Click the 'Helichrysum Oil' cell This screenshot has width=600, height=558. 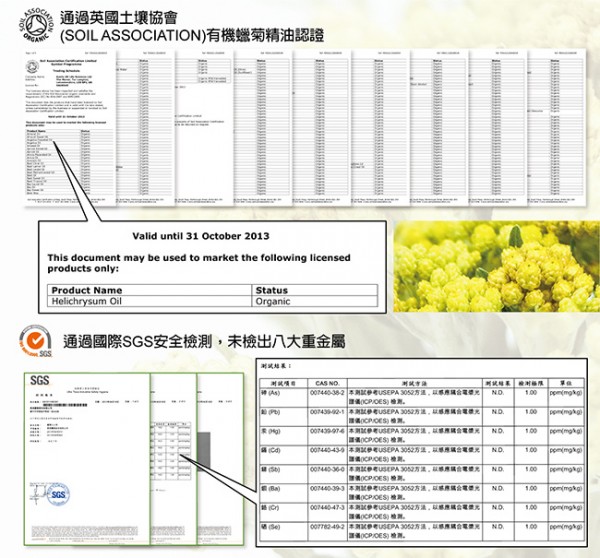click(x=87, y=301)
